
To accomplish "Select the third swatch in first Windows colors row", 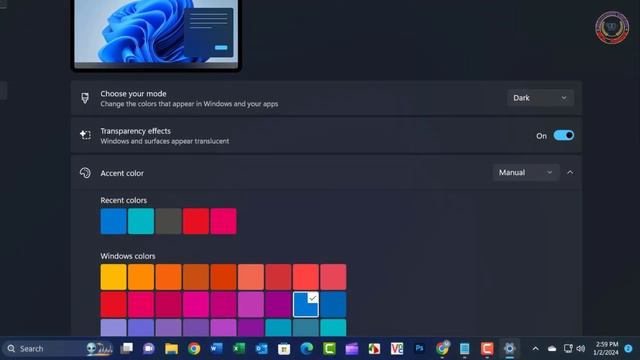I will (168, 277).
